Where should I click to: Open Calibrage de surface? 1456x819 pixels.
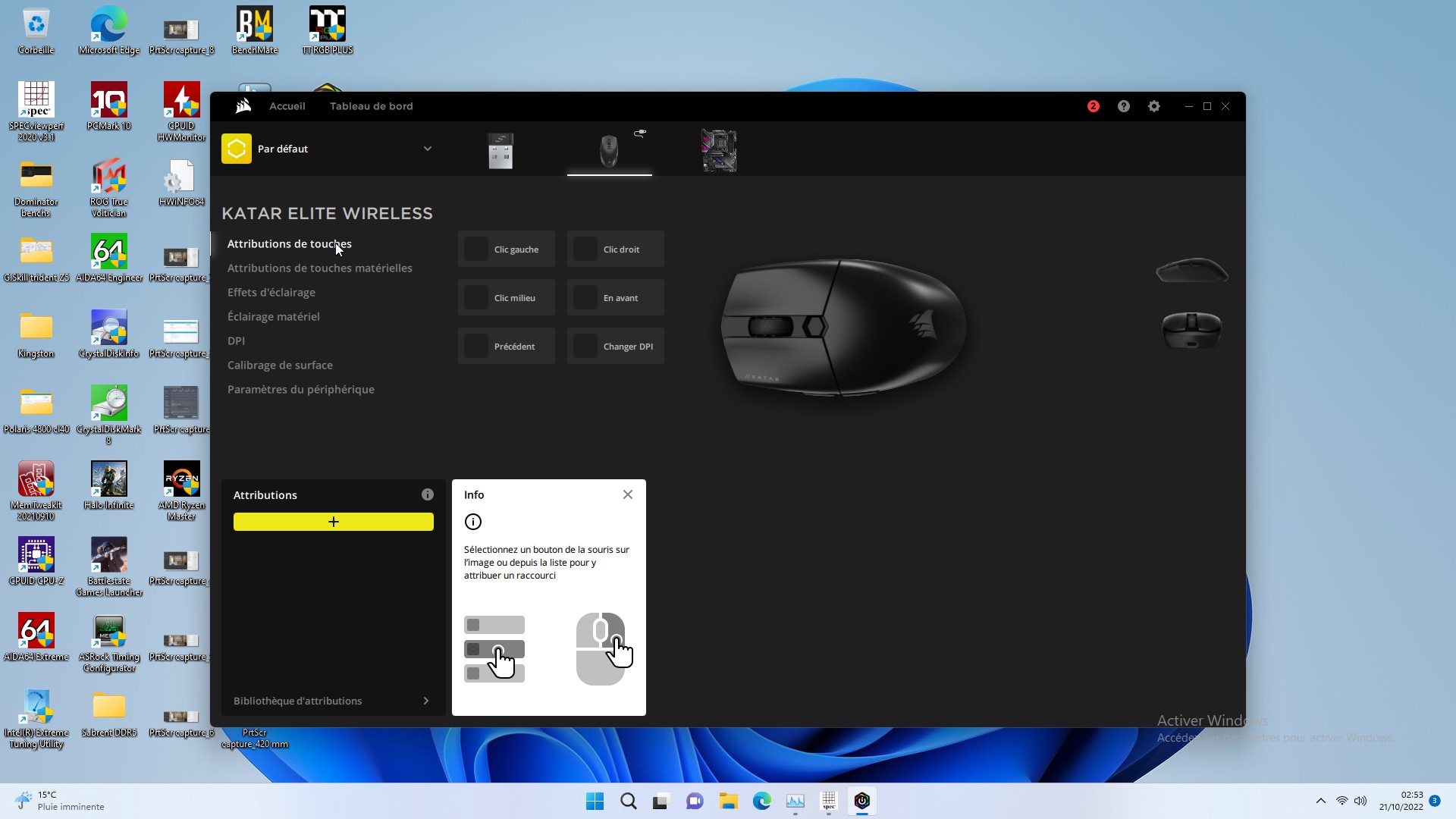click(x=280, y=365)
